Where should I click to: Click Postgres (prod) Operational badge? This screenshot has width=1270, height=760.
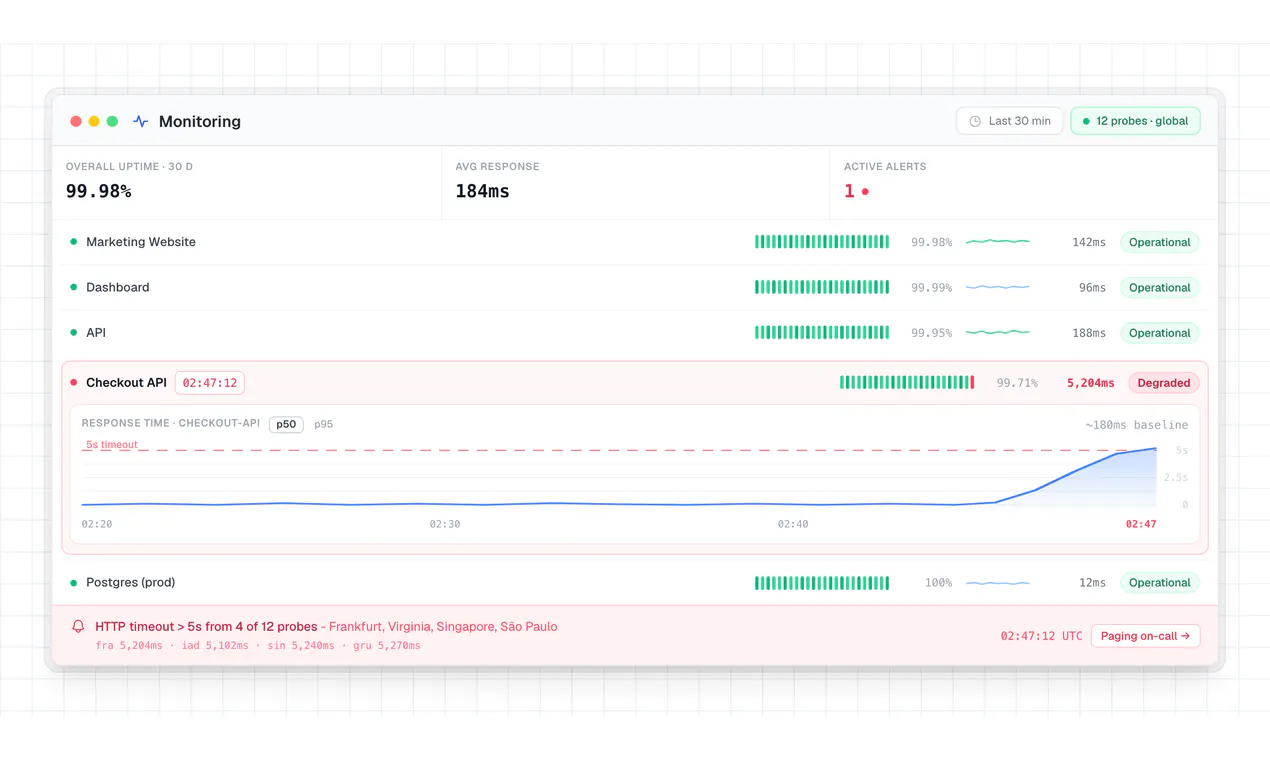[1159, 583]
